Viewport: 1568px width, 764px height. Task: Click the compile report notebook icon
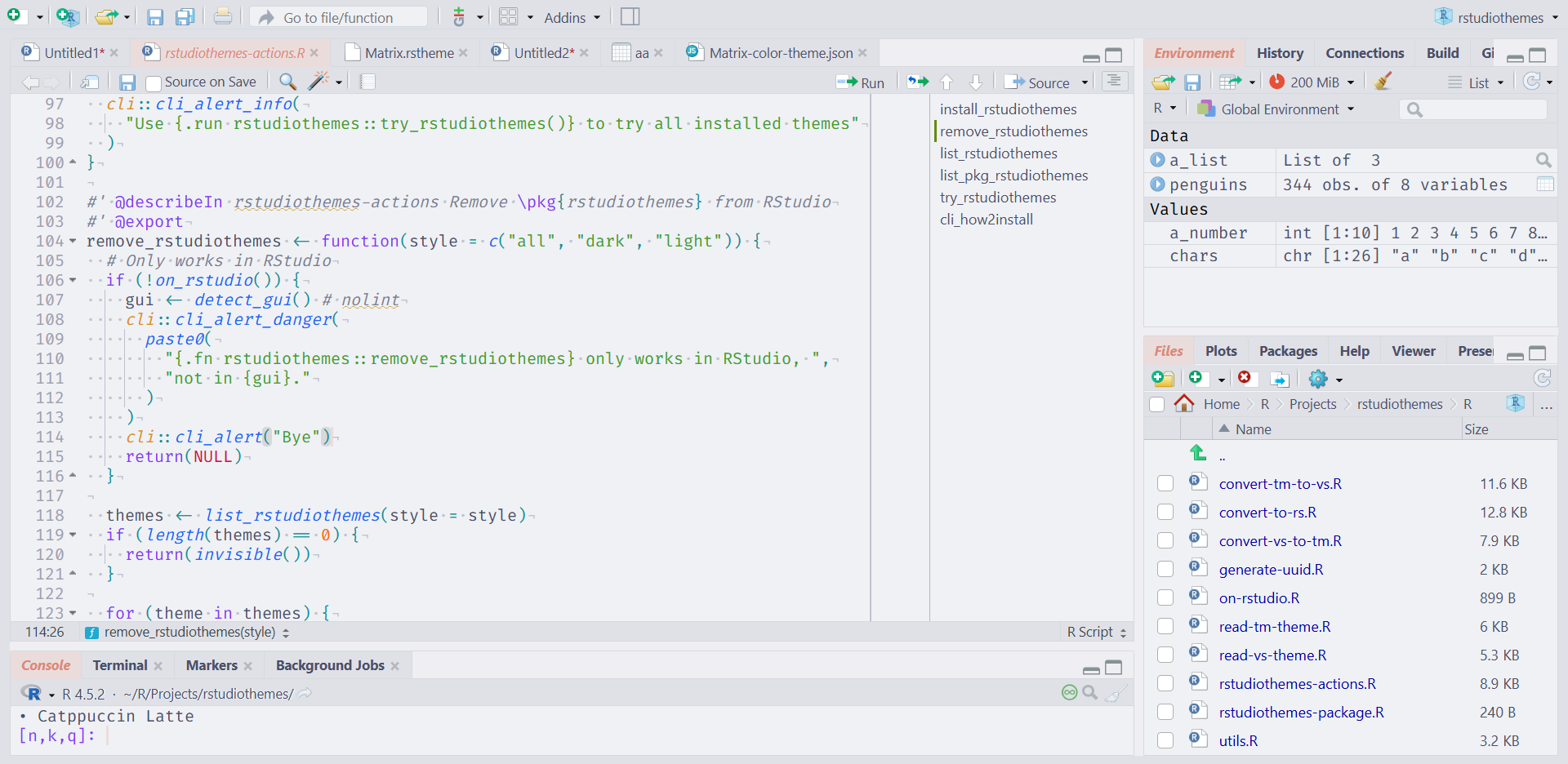[367, 82]
